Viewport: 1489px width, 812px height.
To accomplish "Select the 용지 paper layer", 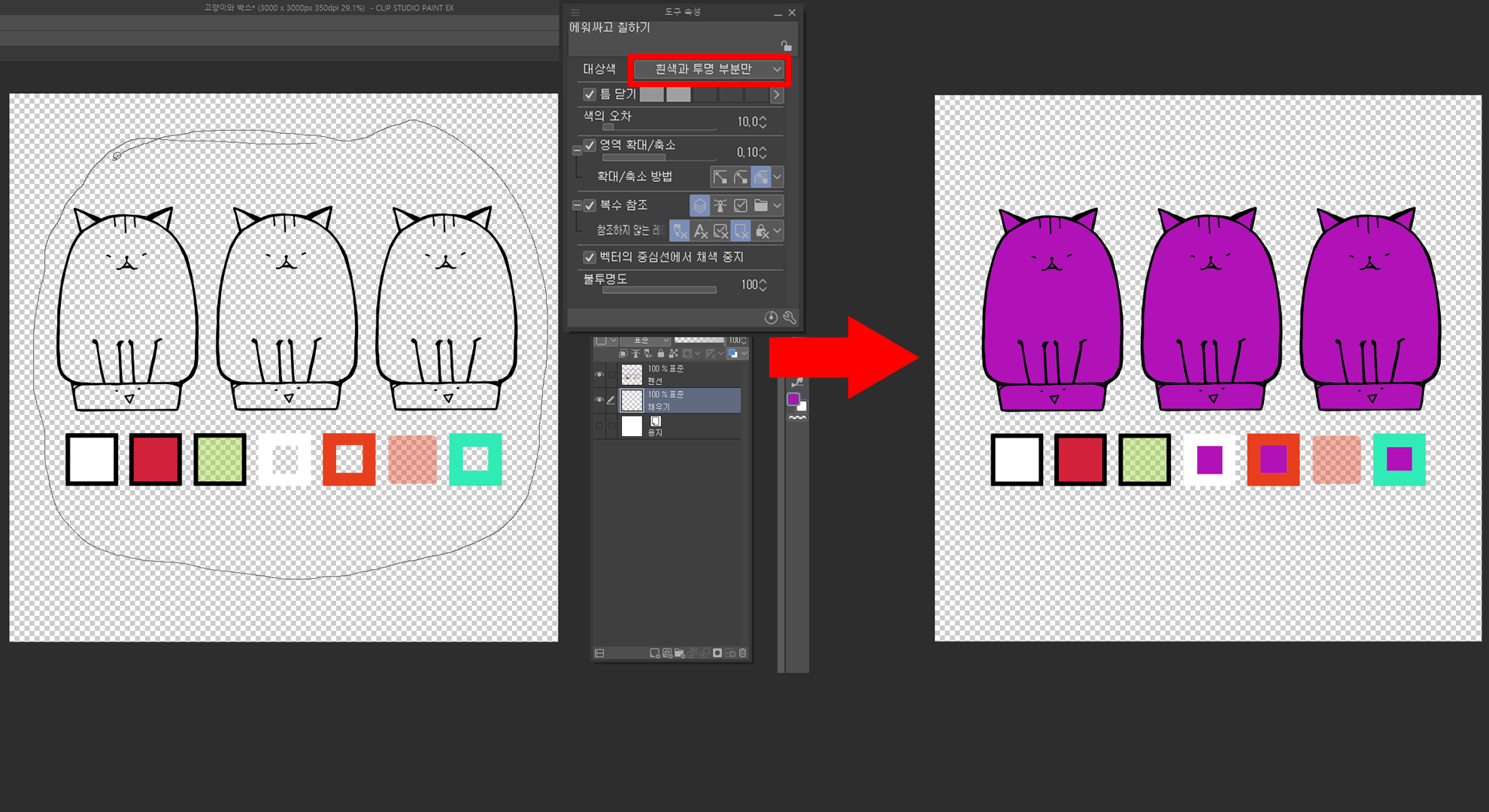I will [x=677, y=426].
